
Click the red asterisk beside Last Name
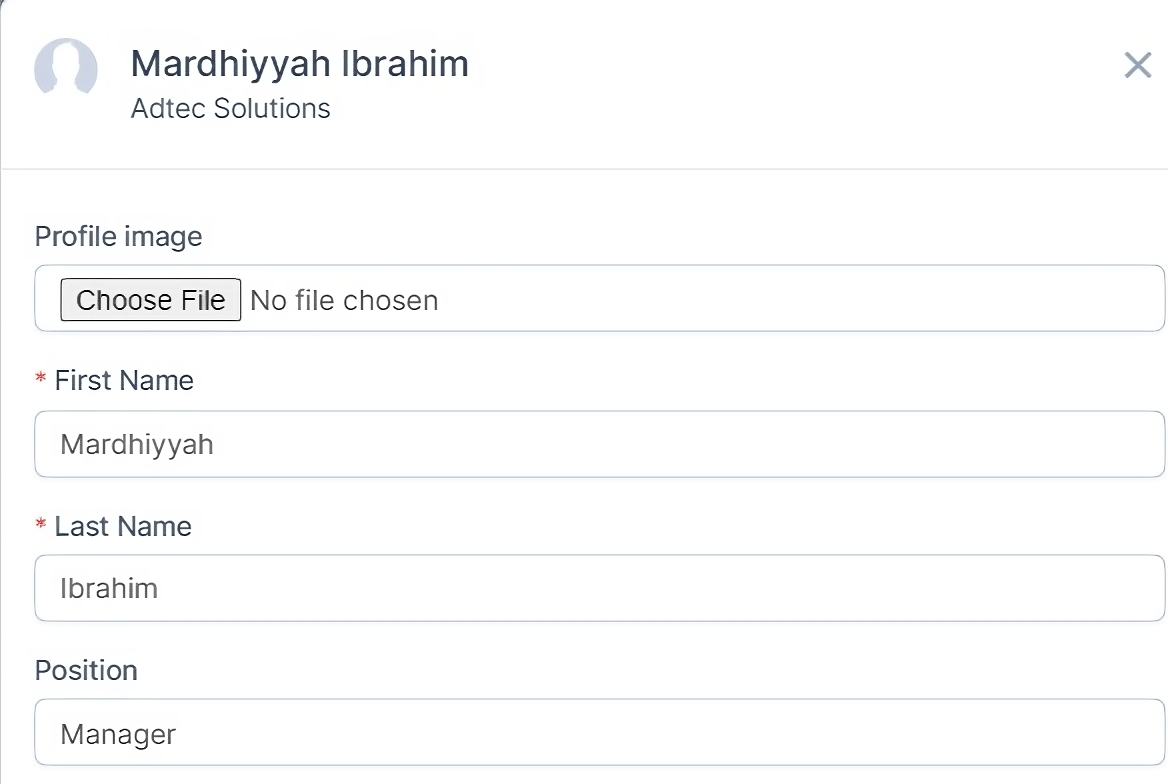click(x=41, y=525)
